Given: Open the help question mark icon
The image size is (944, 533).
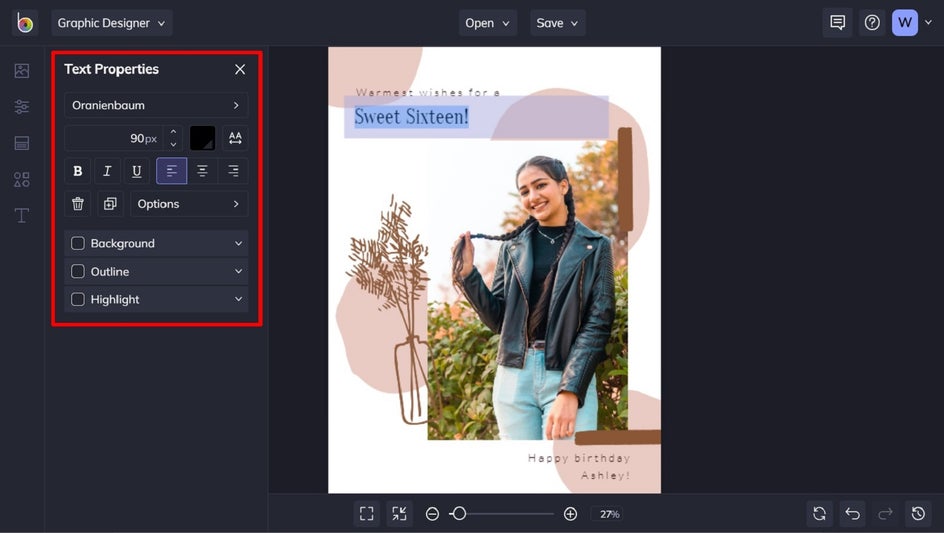Looking at the screenshot, I should [872, 23].
